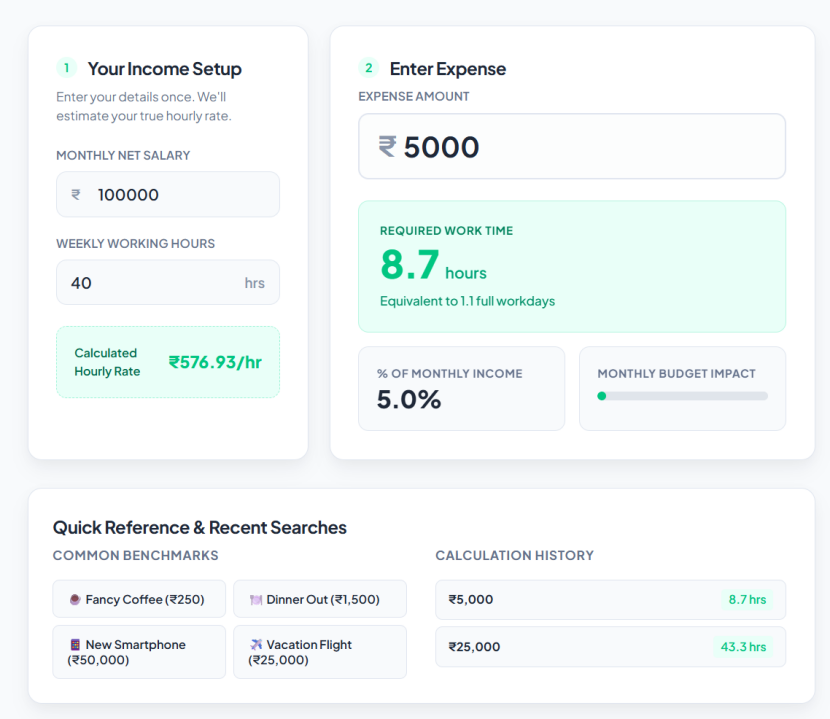The width and height of the screenshot is (830, 719).
Task: Click the rupee symbol in salary field
Action: coord(76,195)
